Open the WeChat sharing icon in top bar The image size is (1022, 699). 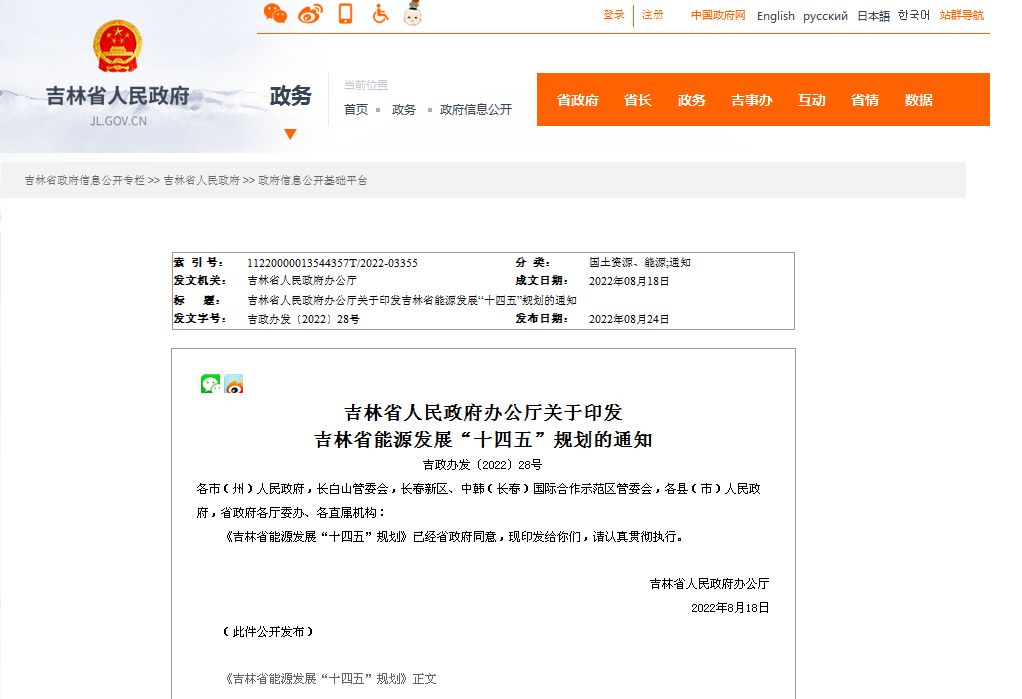[275, 14]
